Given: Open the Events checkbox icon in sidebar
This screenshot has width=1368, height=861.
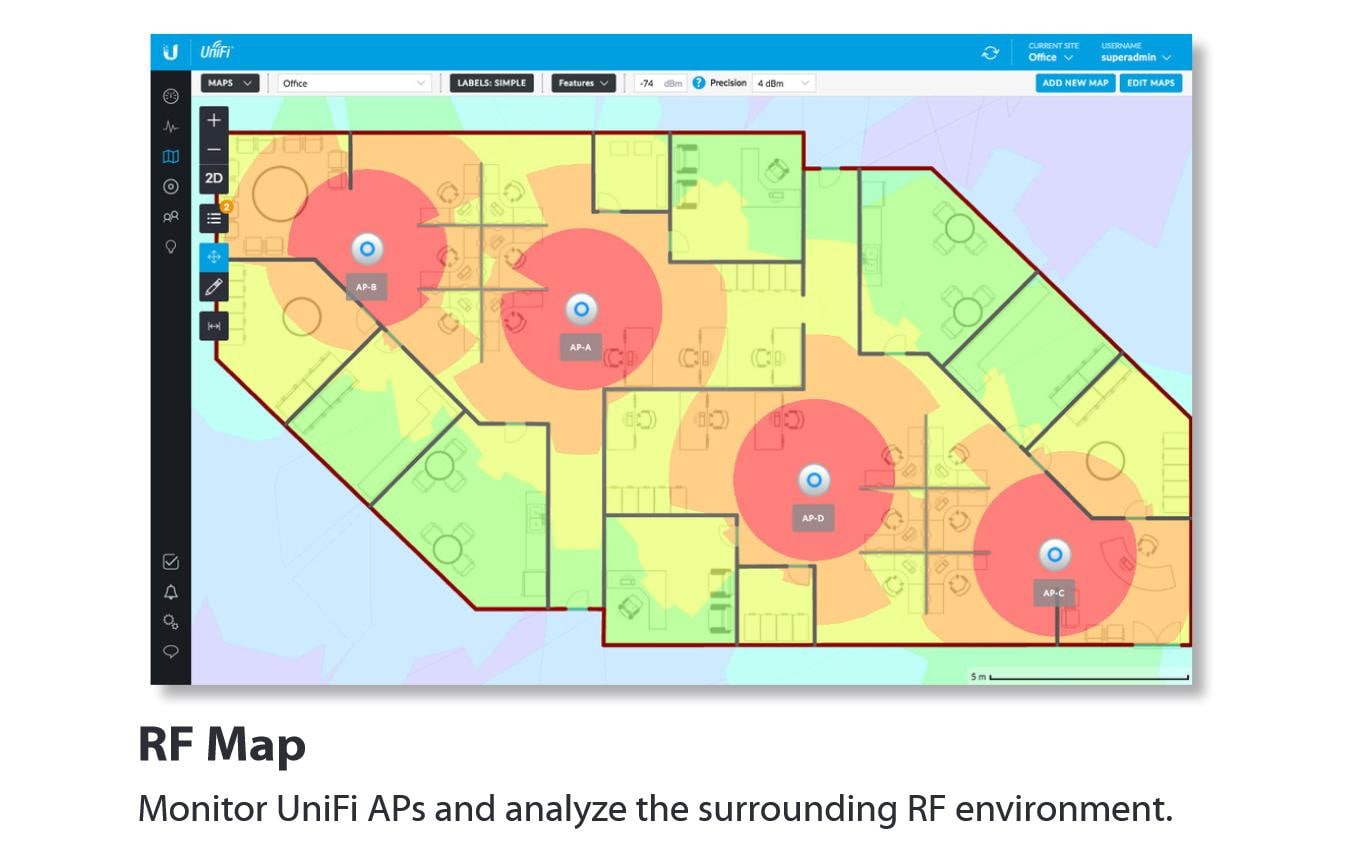Looking at the screenshot, I should pos(171,562).
